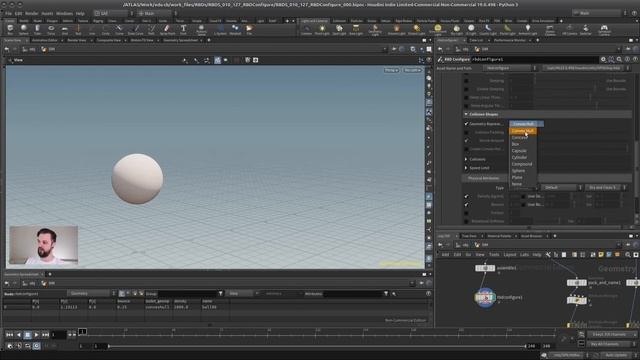Select the Box shelf tool
Screen dimensions: 640x360
pos(10,29)
